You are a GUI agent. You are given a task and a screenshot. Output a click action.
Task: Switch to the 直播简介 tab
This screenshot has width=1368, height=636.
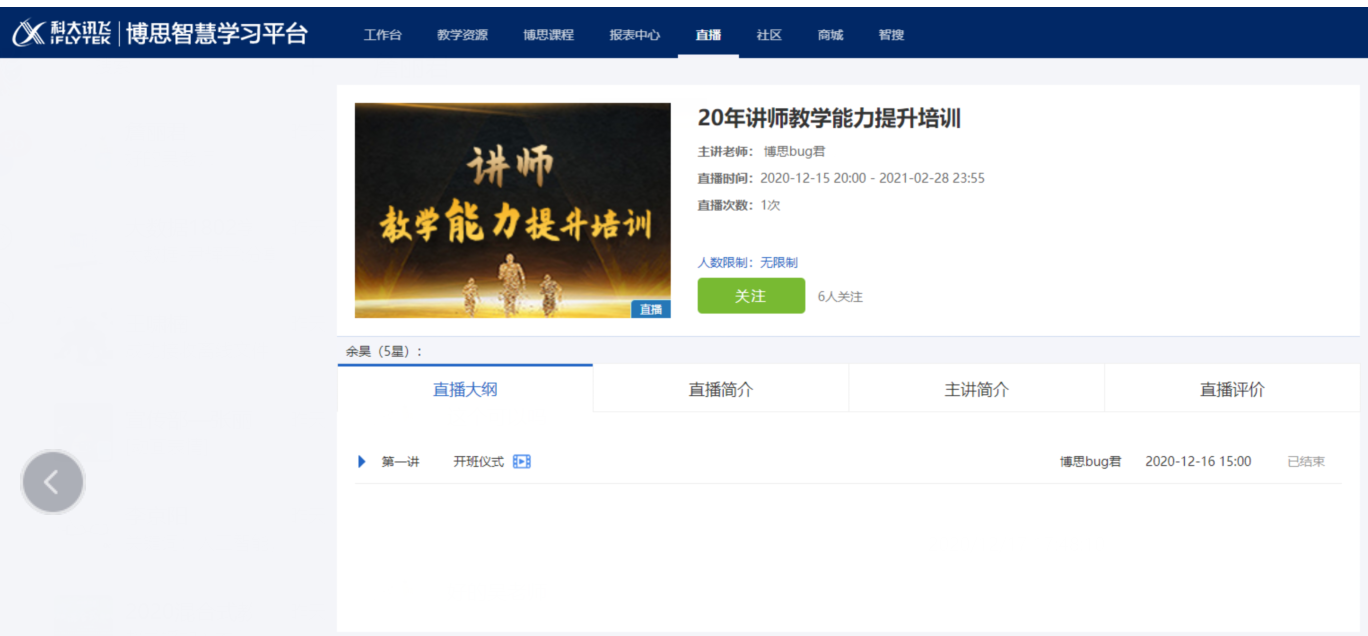click(720, 389)
